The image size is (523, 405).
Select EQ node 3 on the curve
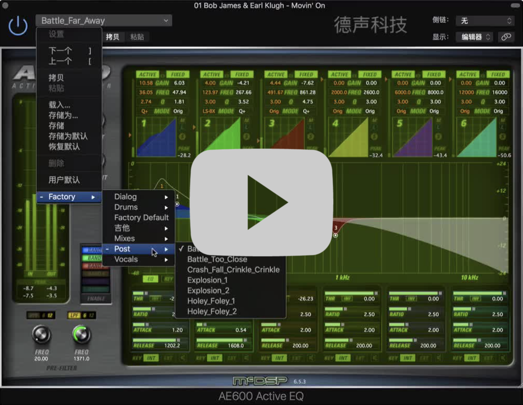click(x=336, y=235)
